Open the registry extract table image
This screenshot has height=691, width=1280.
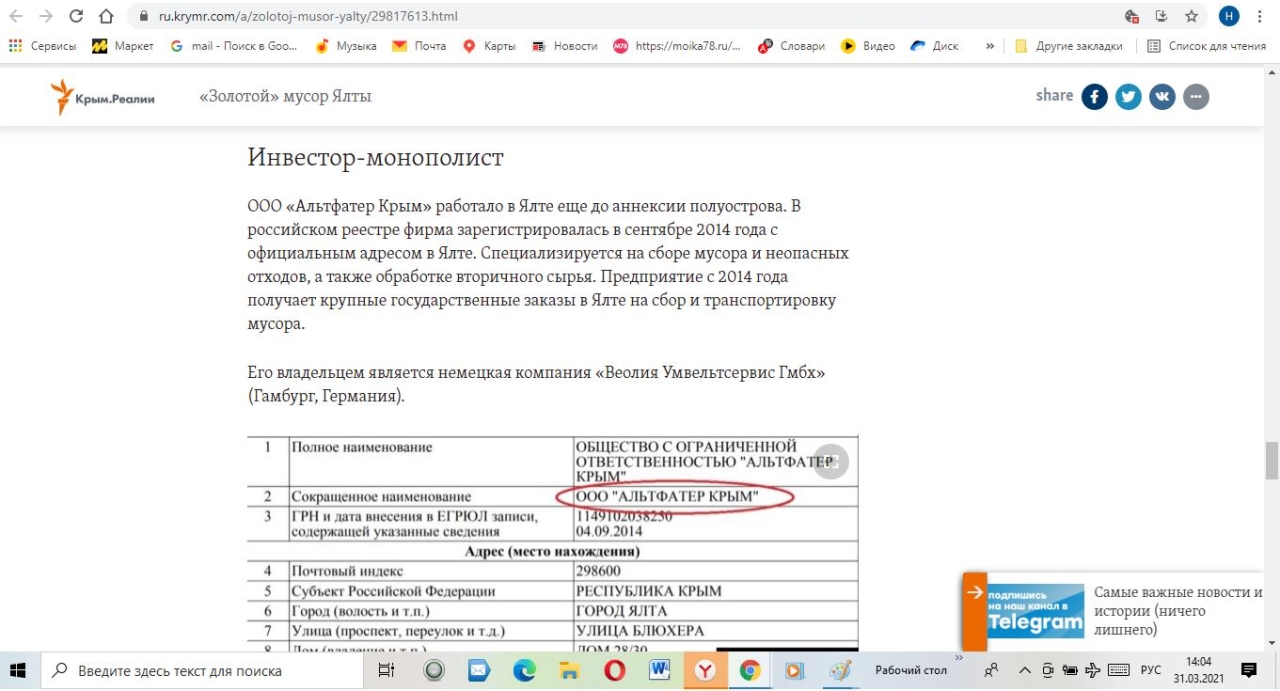pyautogui.click(x=553, y=544)
